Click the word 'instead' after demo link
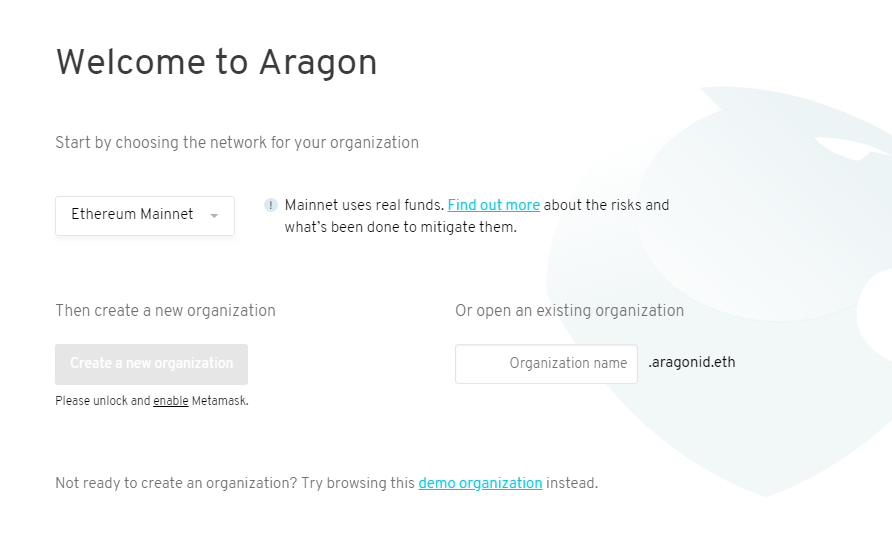The image size is (892, 554). pos(572,483)
